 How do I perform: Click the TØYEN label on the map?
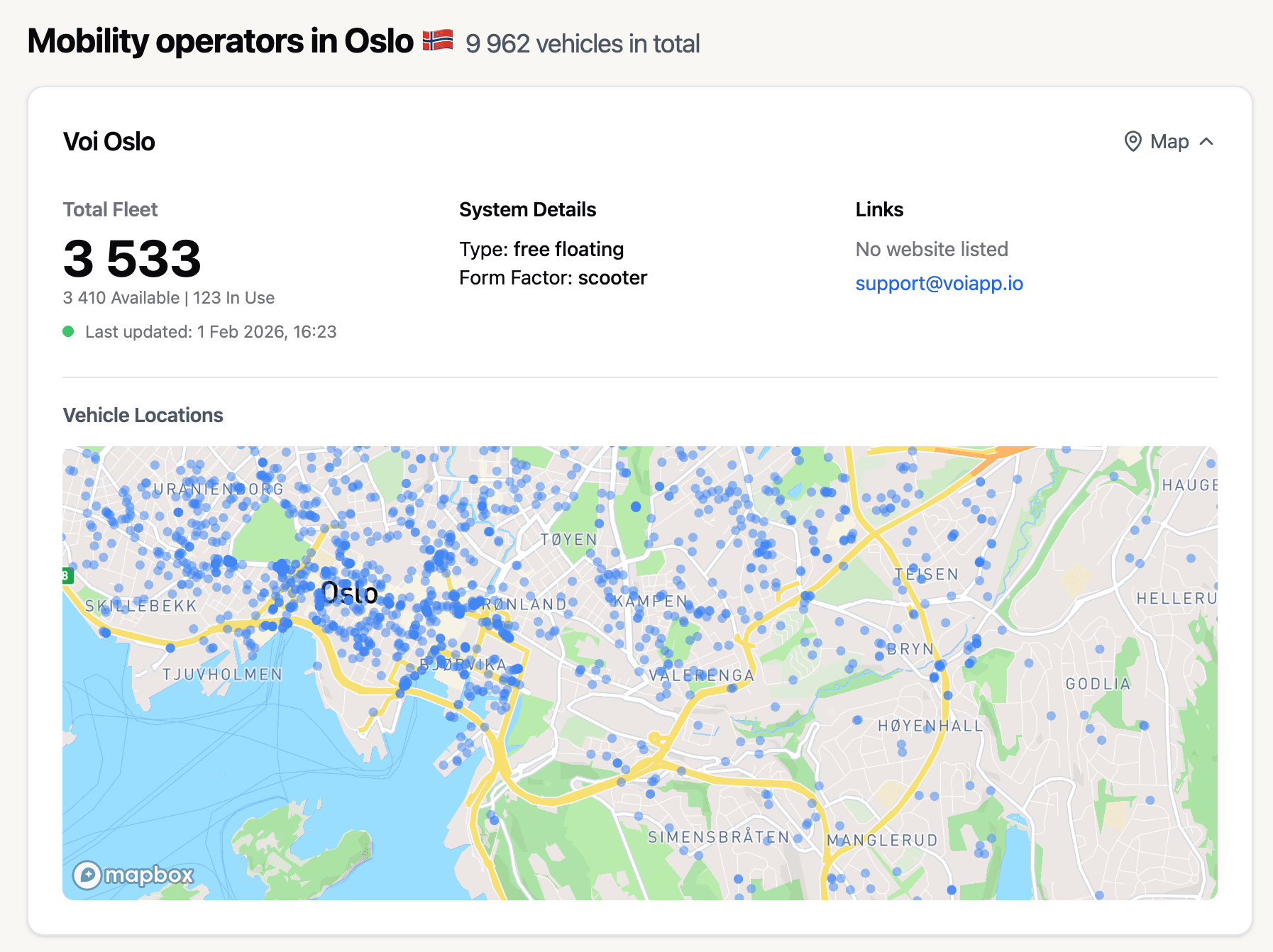[569, 540]
